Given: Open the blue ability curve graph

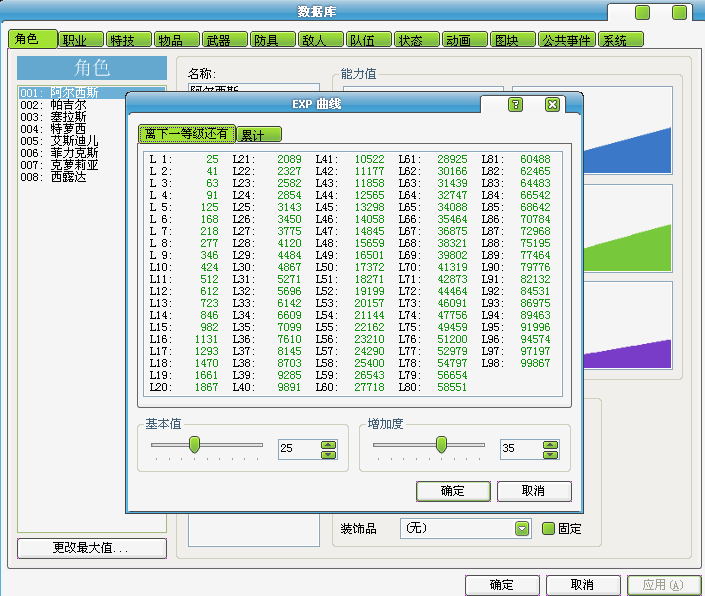Looking at the screenshot, I should [x=628, y=130].
